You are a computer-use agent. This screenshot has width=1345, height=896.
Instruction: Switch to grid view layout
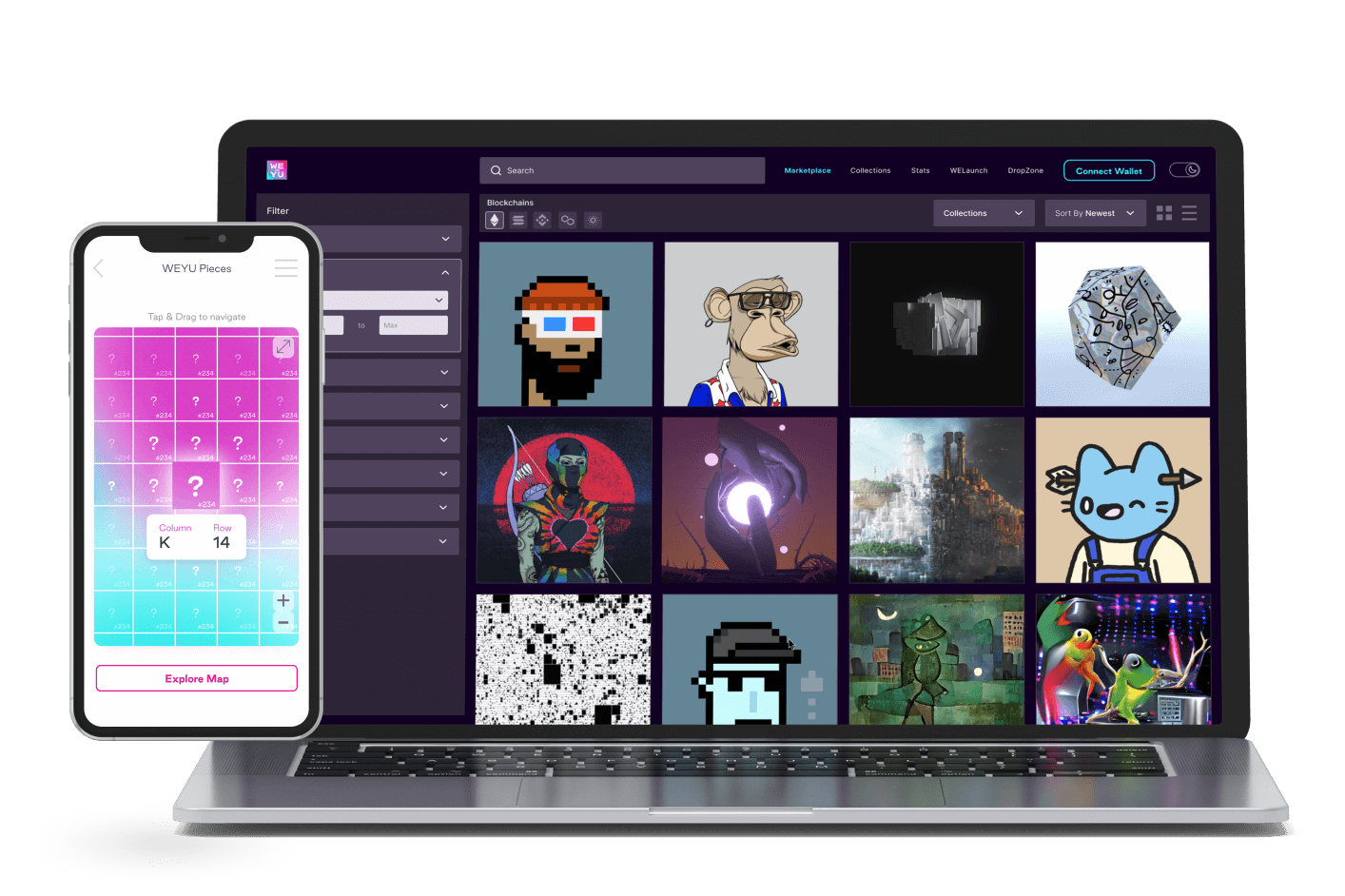1163,213
